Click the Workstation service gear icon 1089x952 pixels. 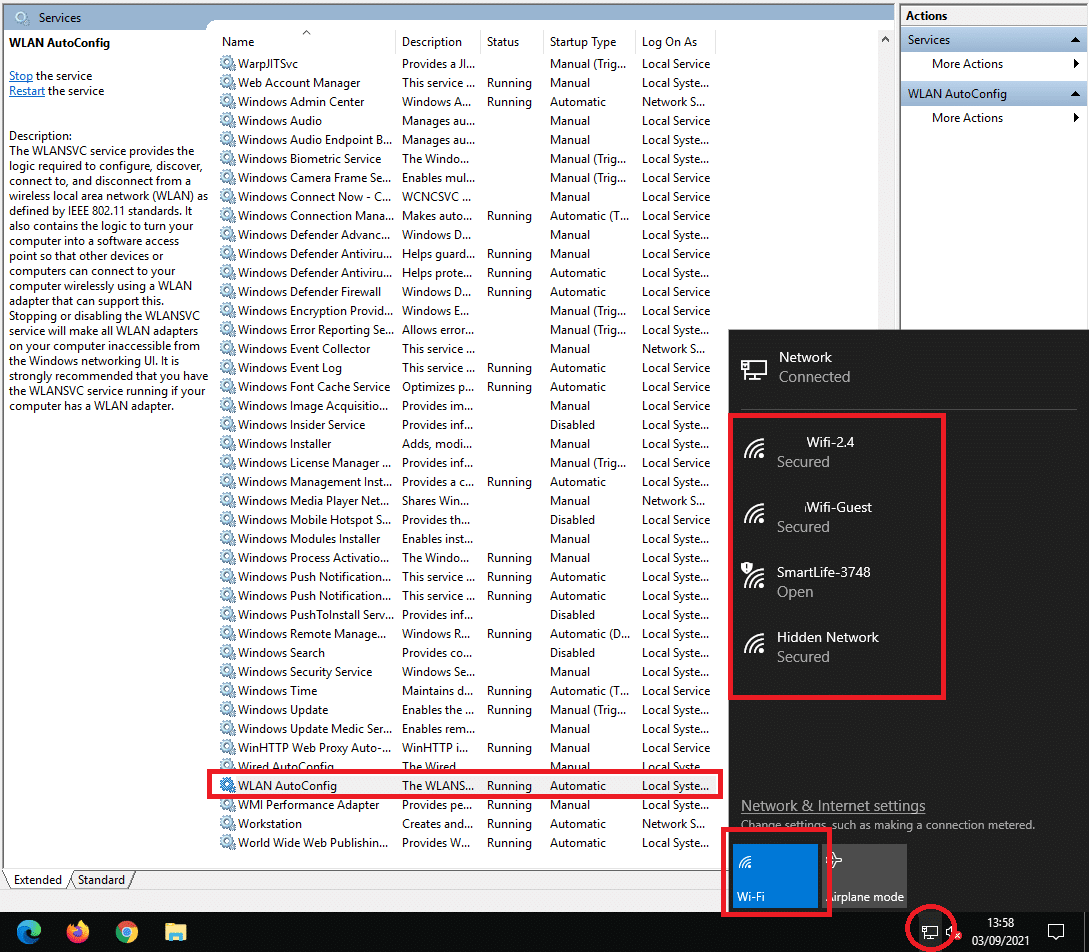click(x=228, y=824)
